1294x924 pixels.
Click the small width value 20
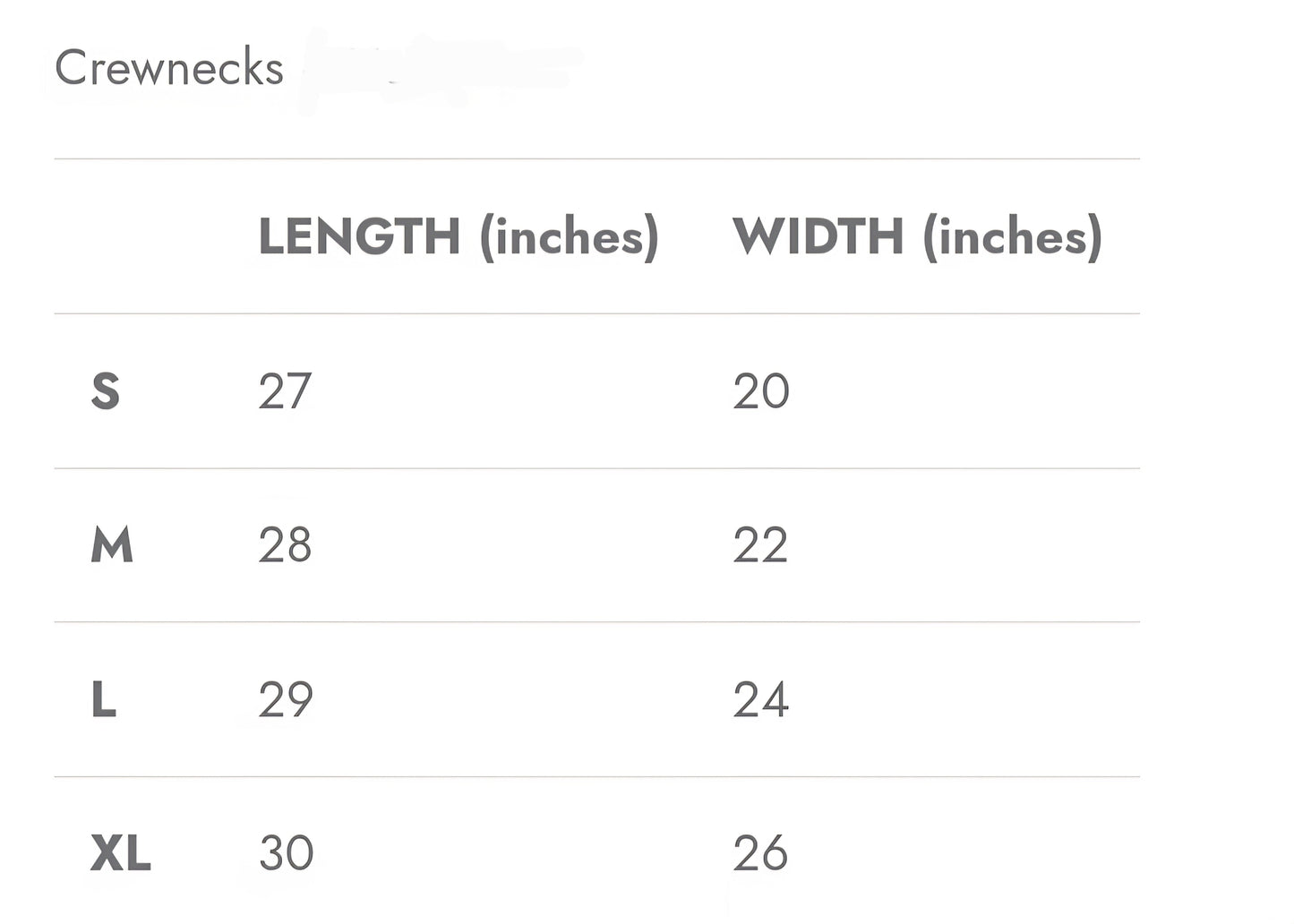click(x=761, y=391)
